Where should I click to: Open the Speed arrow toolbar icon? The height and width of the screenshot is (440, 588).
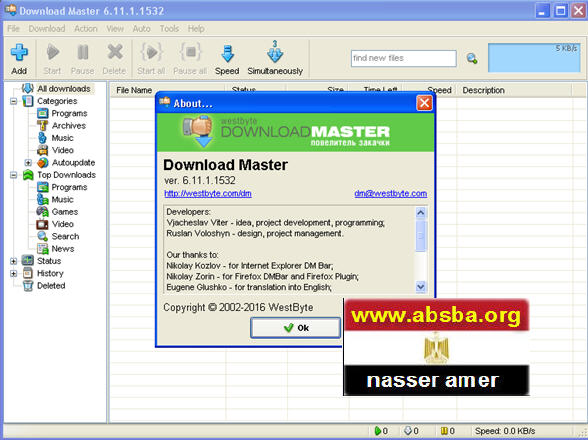click(227, 54)
